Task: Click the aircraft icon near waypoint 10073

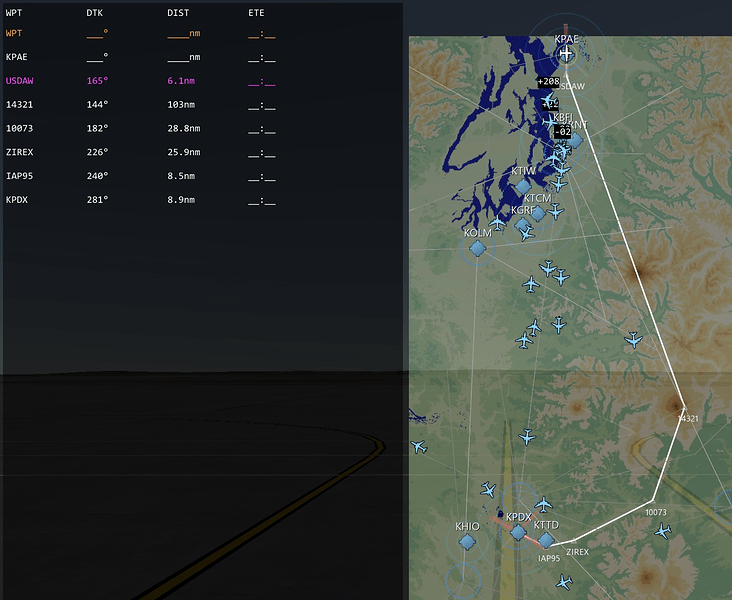Action: [663, 531]
